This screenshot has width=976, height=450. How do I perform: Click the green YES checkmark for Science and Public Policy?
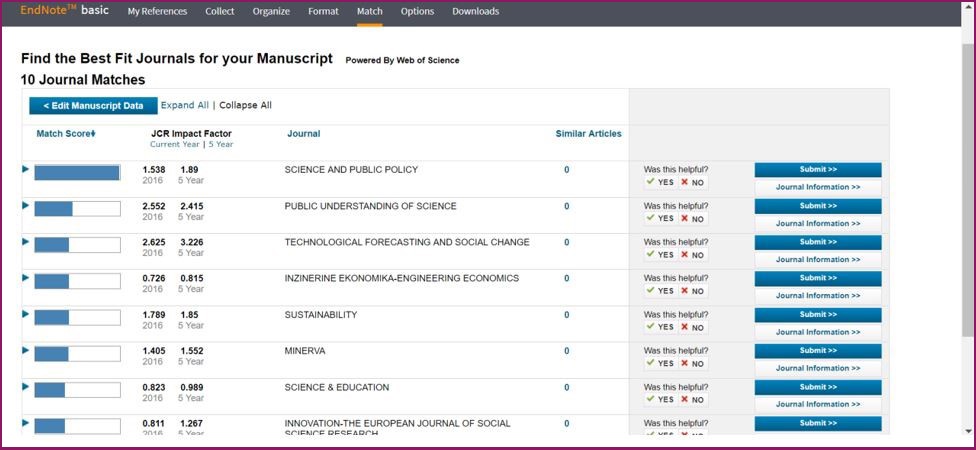pos(660,183)
